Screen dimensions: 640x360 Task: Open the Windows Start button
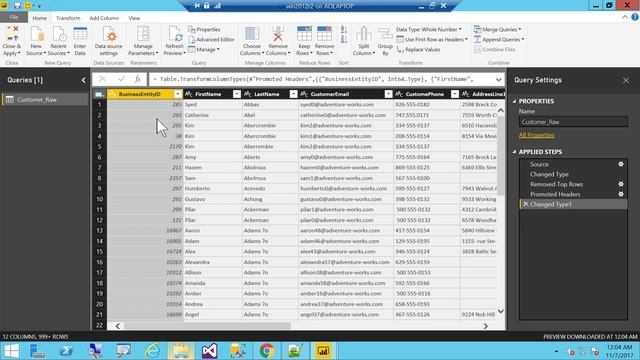[11, 351]
